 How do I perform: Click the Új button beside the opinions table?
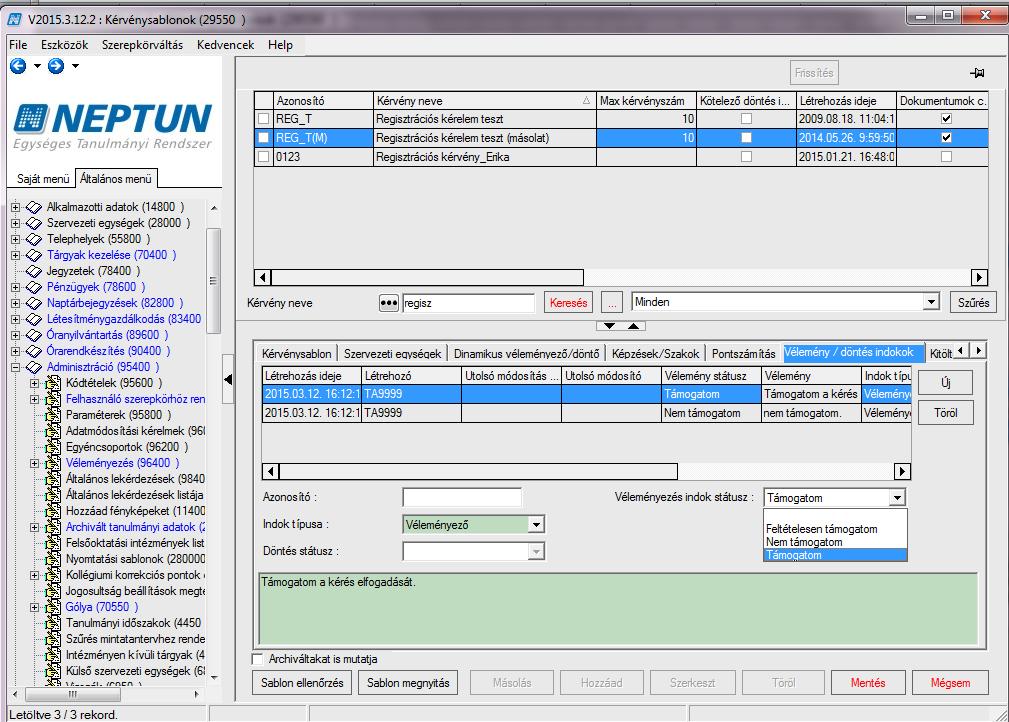point(945,383)
